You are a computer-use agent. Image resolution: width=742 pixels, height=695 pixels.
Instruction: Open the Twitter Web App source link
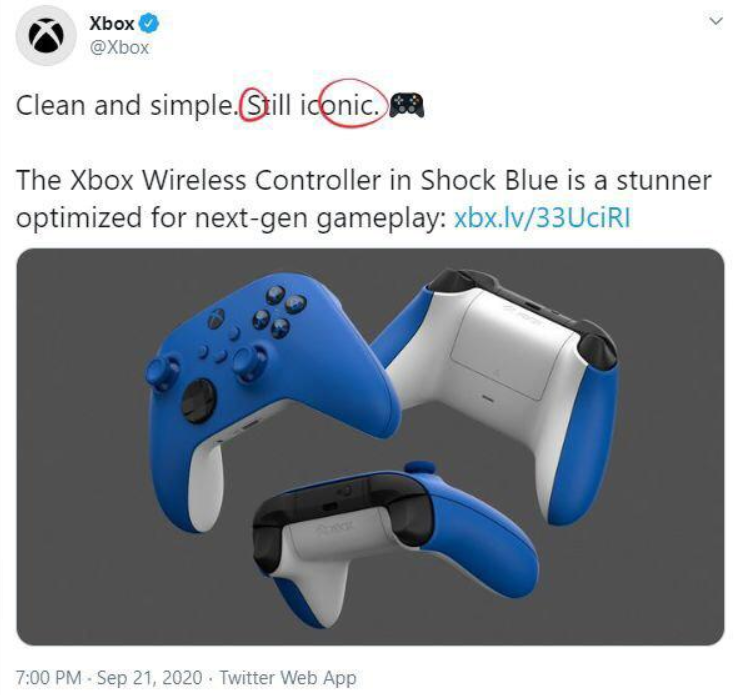coord(288,677)
